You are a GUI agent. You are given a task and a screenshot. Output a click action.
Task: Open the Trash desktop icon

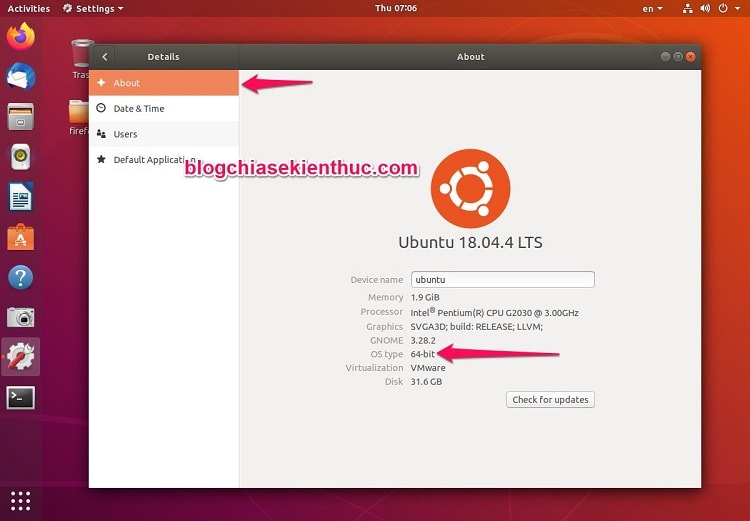[81, 58]
